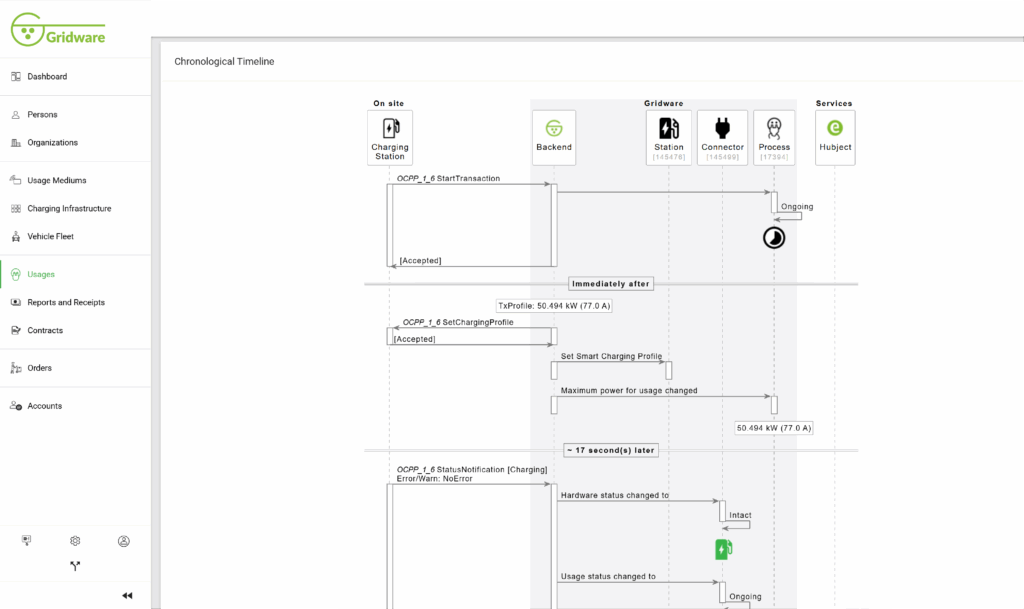Click the Persons sidebar icon
Viewport: 1024px width, 609px height.
point(16,114)
